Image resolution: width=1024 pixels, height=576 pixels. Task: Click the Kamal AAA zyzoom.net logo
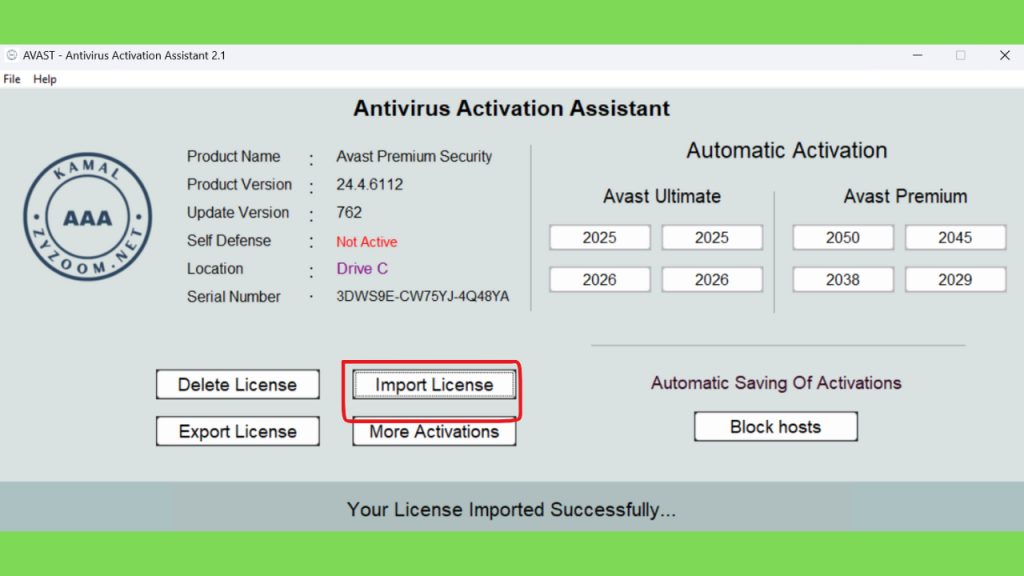[88, 217]
